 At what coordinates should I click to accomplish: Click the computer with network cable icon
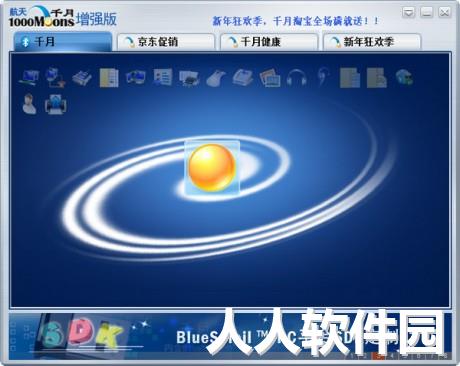[55, 77]
